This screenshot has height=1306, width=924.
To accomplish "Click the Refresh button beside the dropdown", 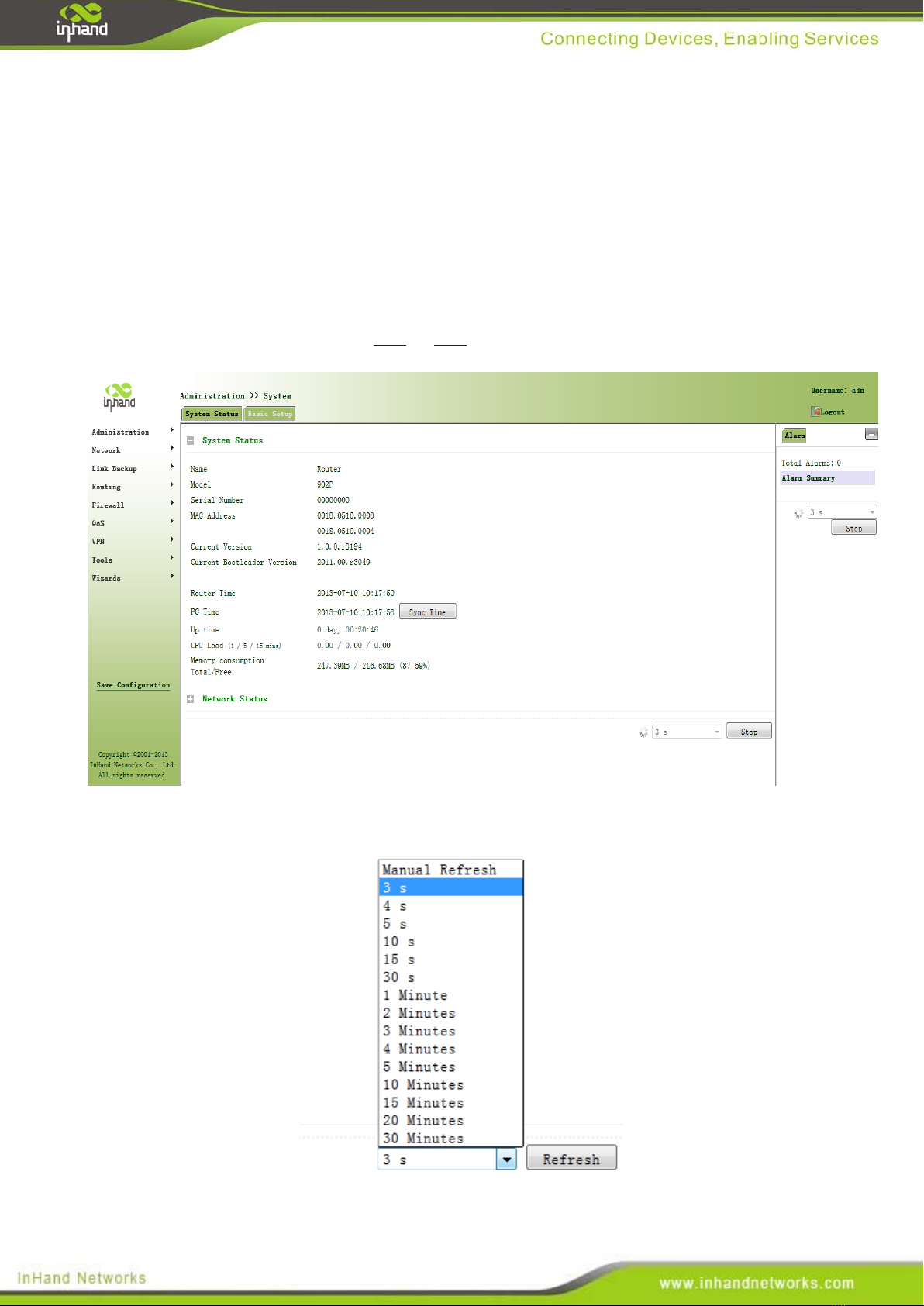I will pyautogui.click(x=571, y=1158).
